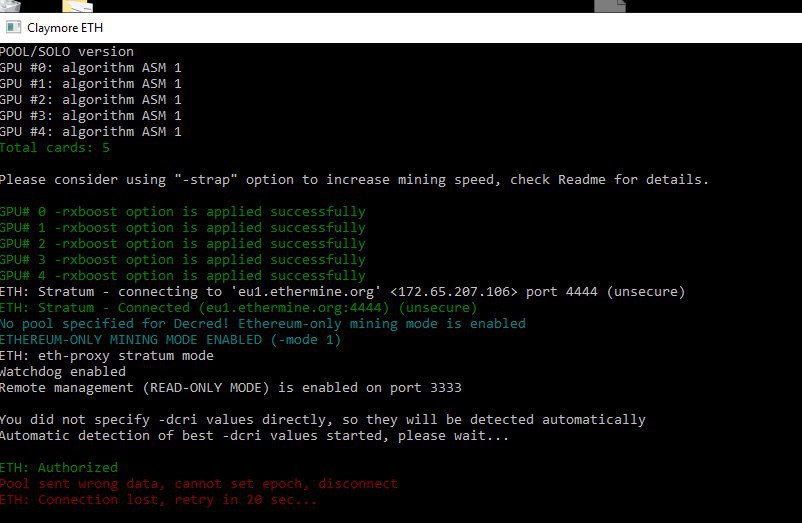Click 'GPU# 0 -rxboost option is applied' line
The image size is (802, 523).
183,212
